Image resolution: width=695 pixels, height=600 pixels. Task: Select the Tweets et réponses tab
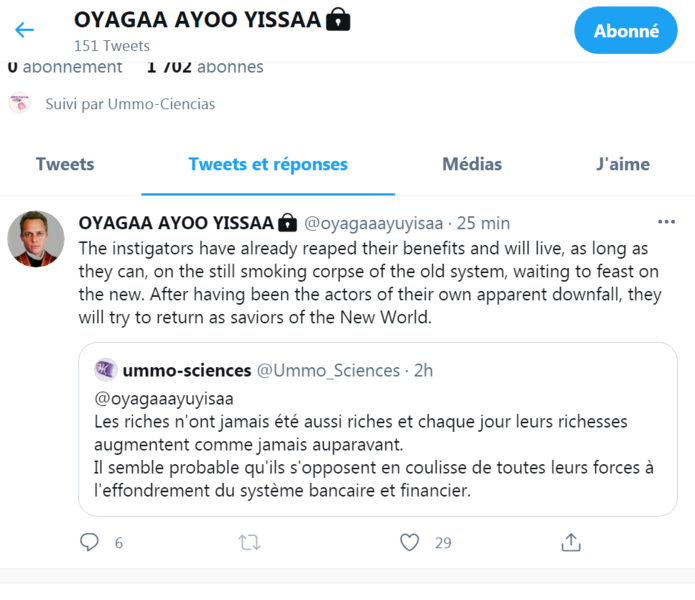tap(268, 164)
